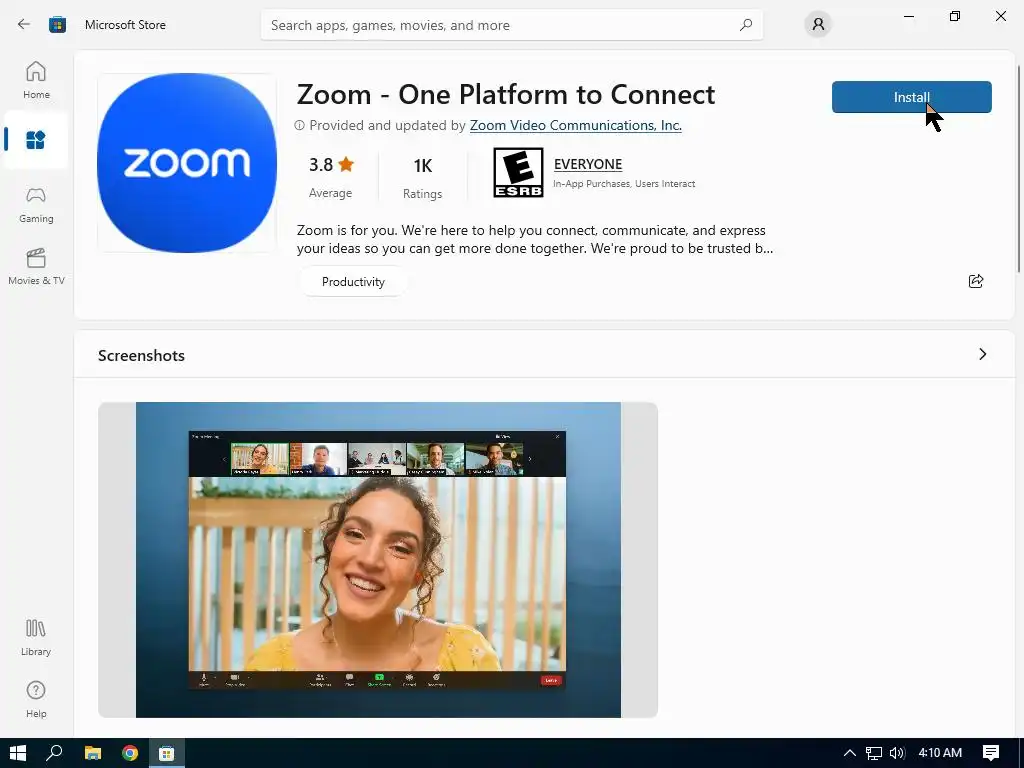Click the vertical page scrollbar

click(1019, 169)
